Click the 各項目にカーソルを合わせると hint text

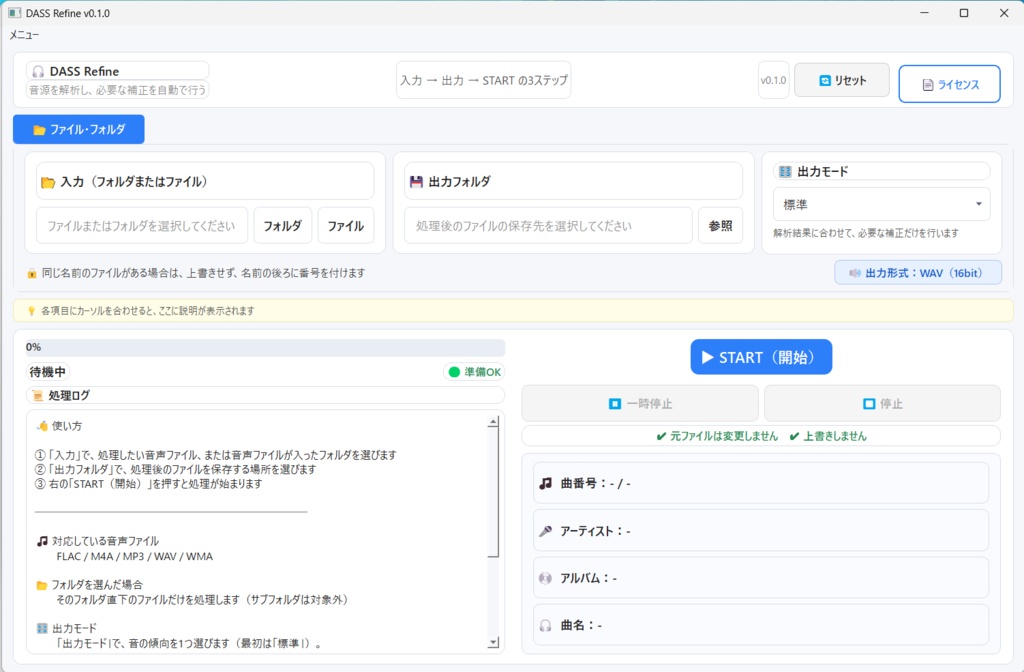click(148, 311)
